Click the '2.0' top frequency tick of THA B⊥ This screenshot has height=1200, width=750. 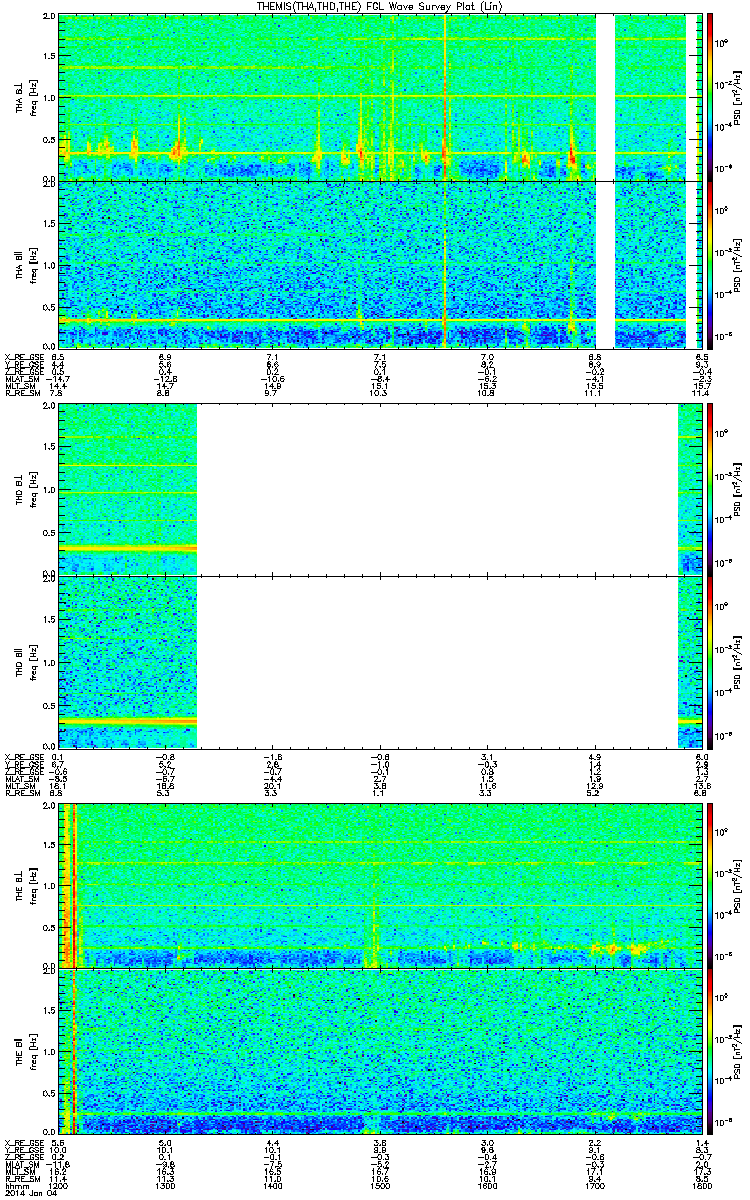(x=49, y=18)
